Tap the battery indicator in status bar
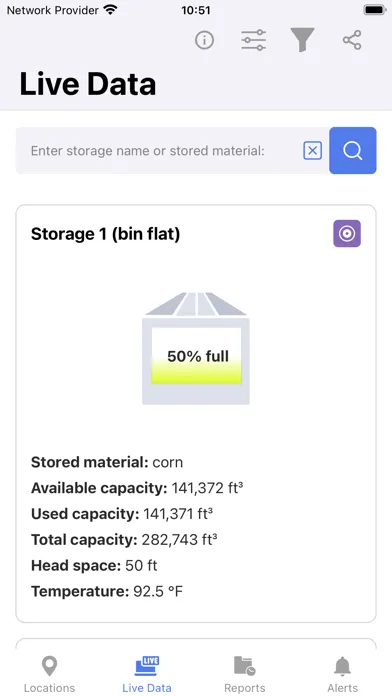The image size is (392, 696). click(374, 10)
